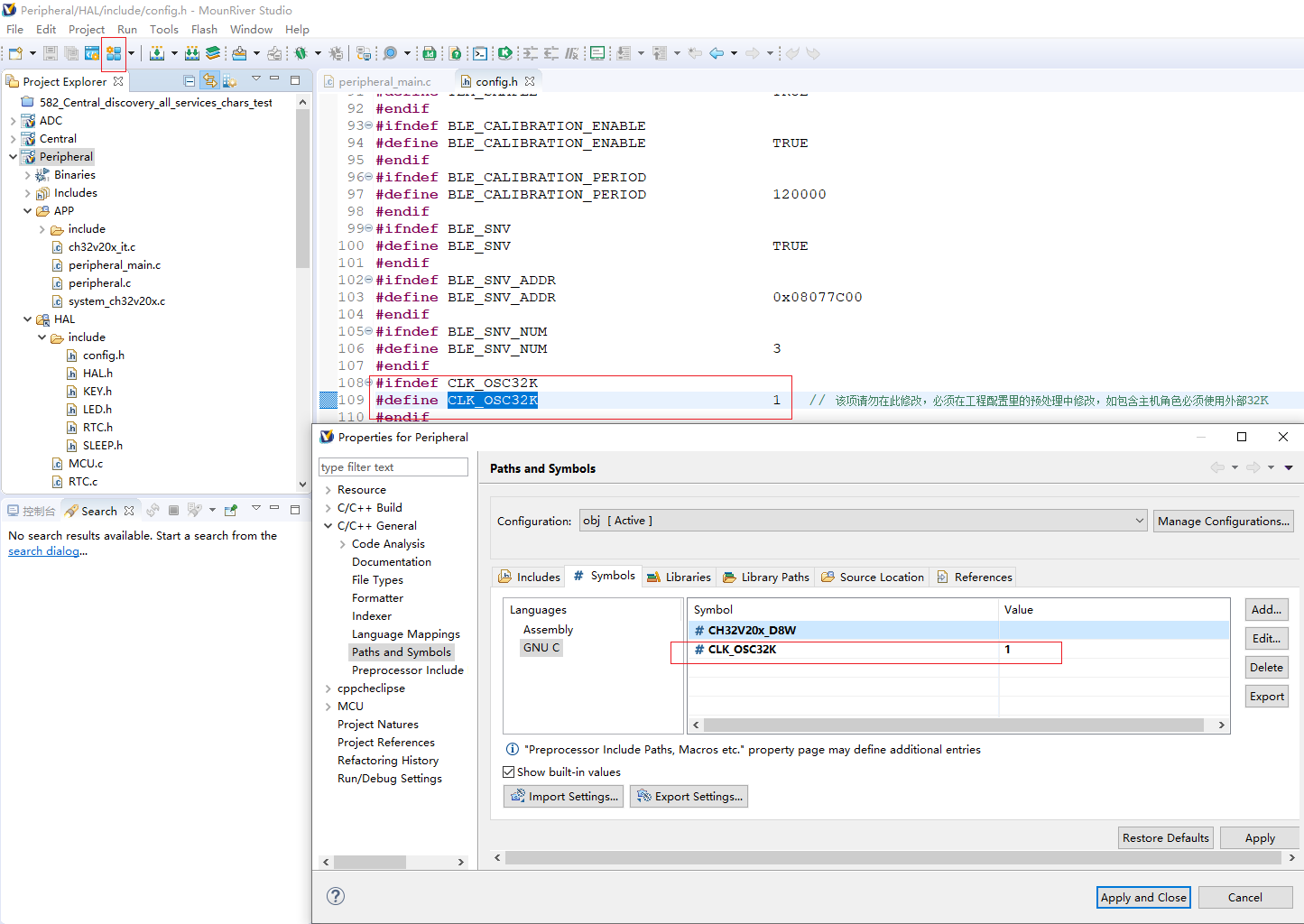Click the Build project toolbar icon
This screenshot has width=1304, height=924.
click(157, 53)
